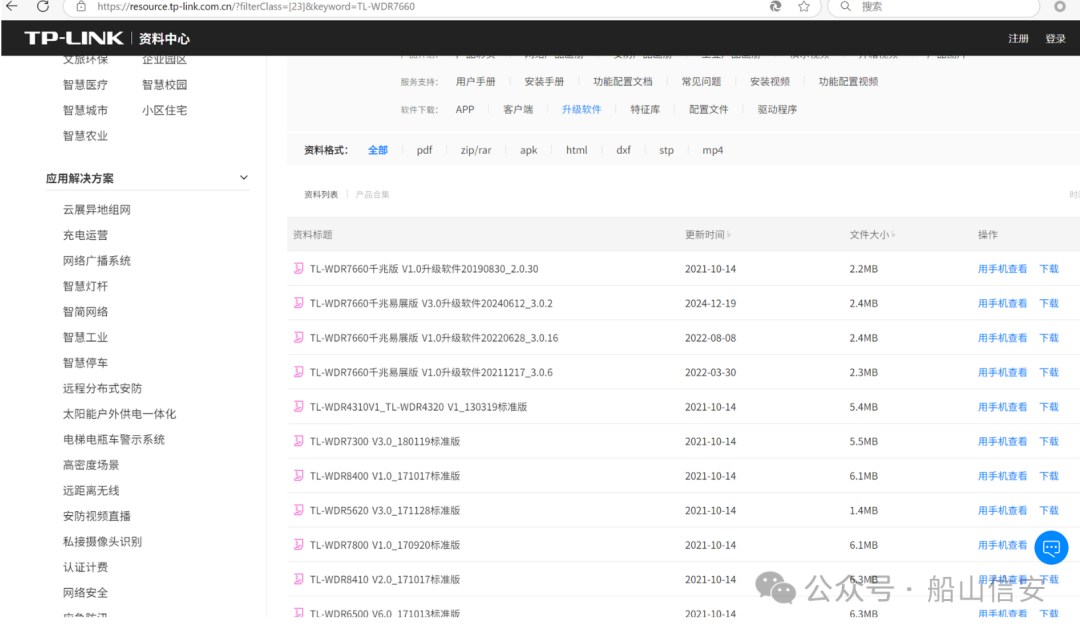View TL-WDR7660 20220628 on phone (用手机查看)
1080x632 pixels.
1002,337
